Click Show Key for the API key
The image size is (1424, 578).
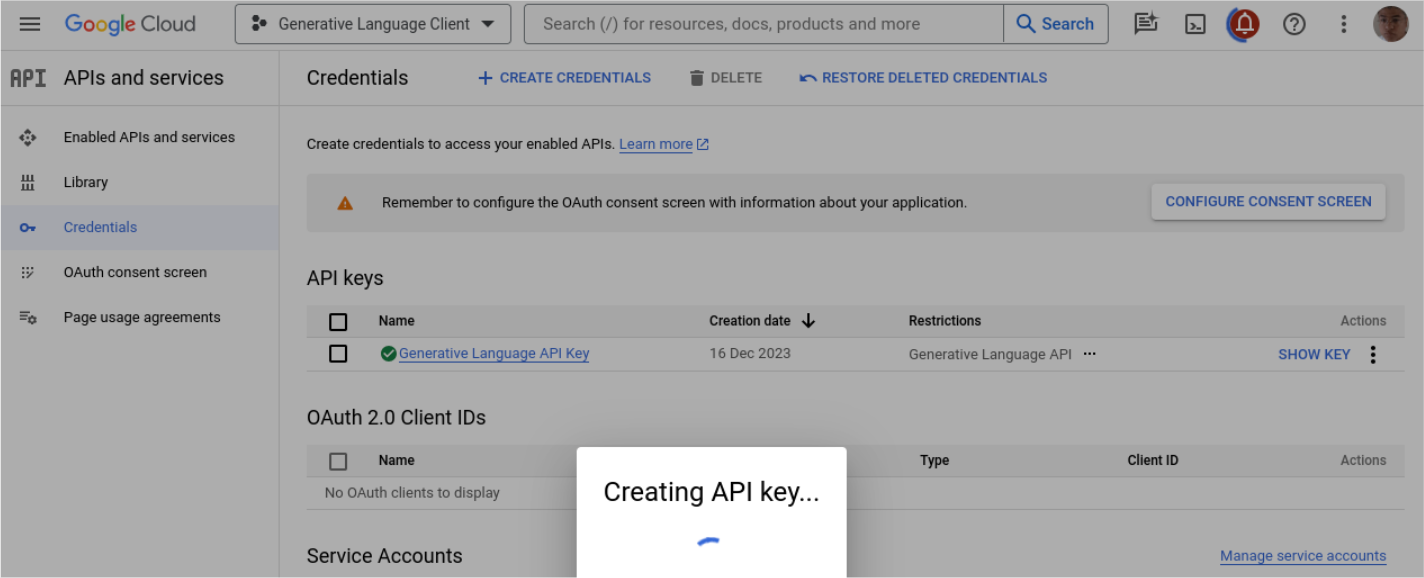1314,354
